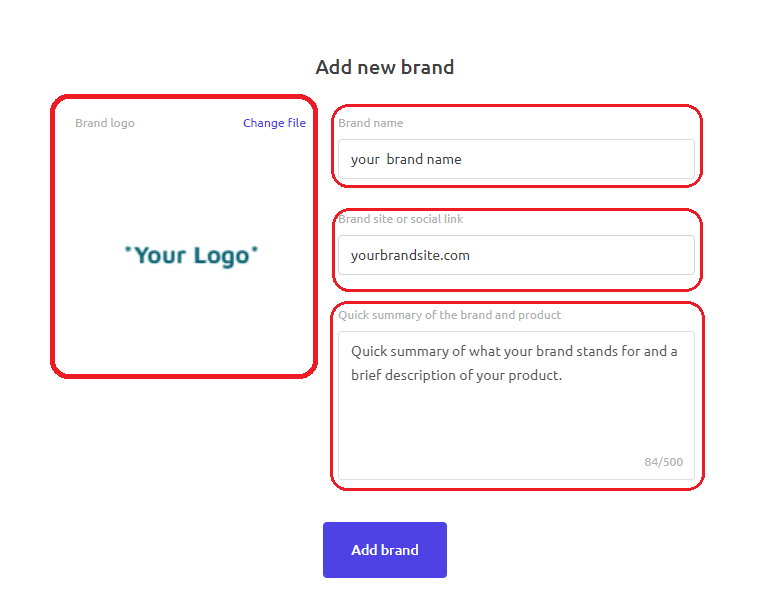Click the line 'brief description of your product.'
Viewport: 765px width, 598px height.
[x=457, y=375]
